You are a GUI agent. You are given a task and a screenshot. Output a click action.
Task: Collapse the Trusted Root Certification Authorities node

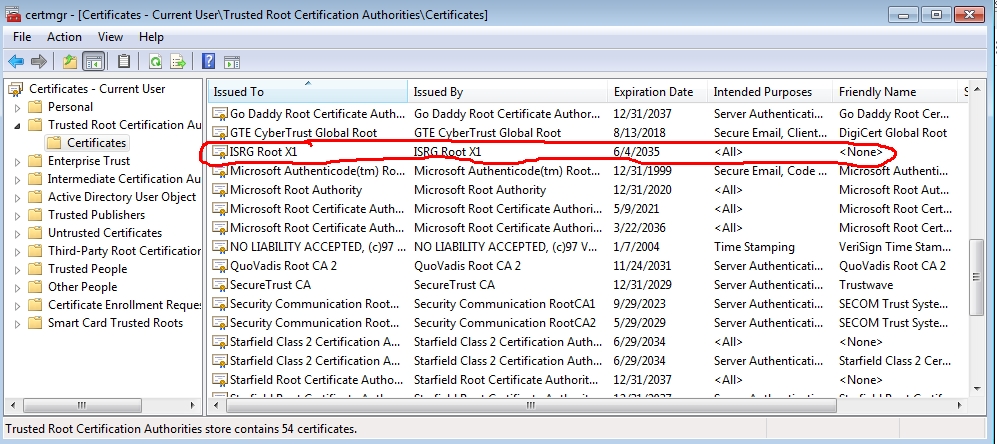click(17, 125)
